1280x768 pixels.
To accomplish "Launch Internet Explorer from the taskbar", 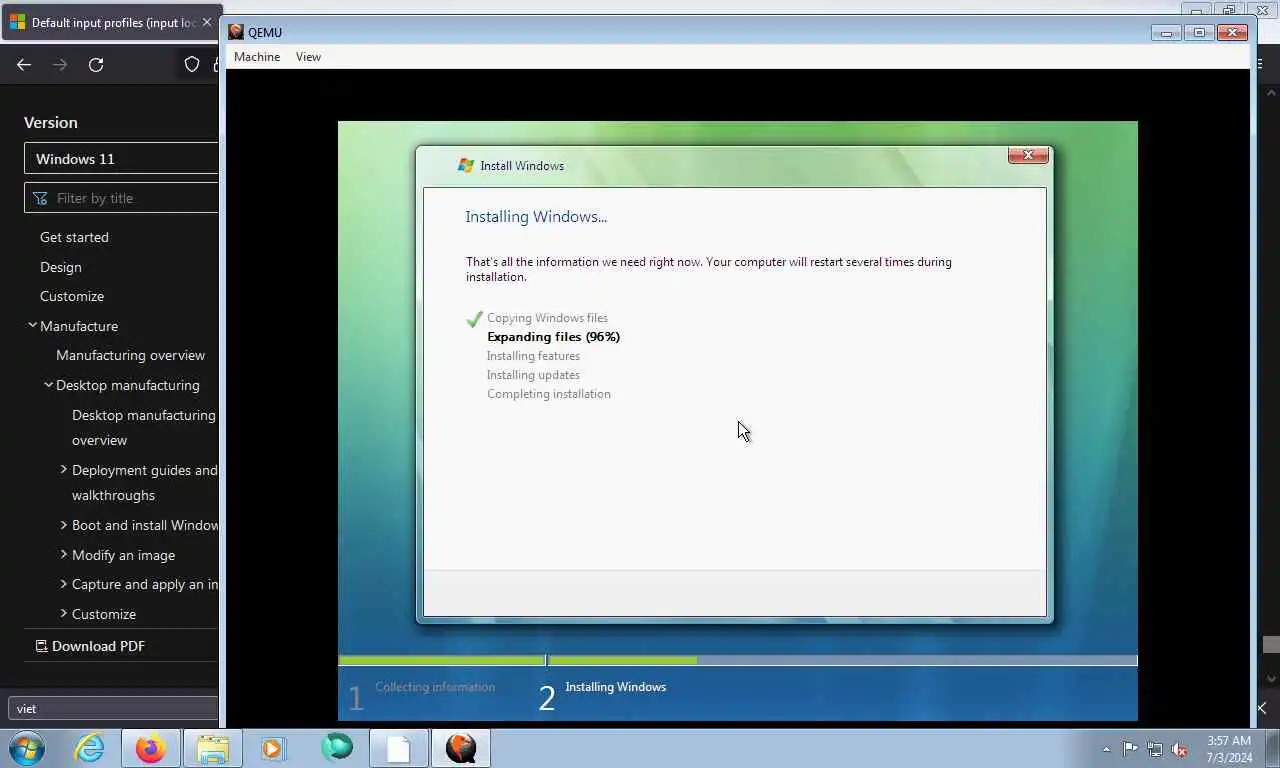I will 89,748.
